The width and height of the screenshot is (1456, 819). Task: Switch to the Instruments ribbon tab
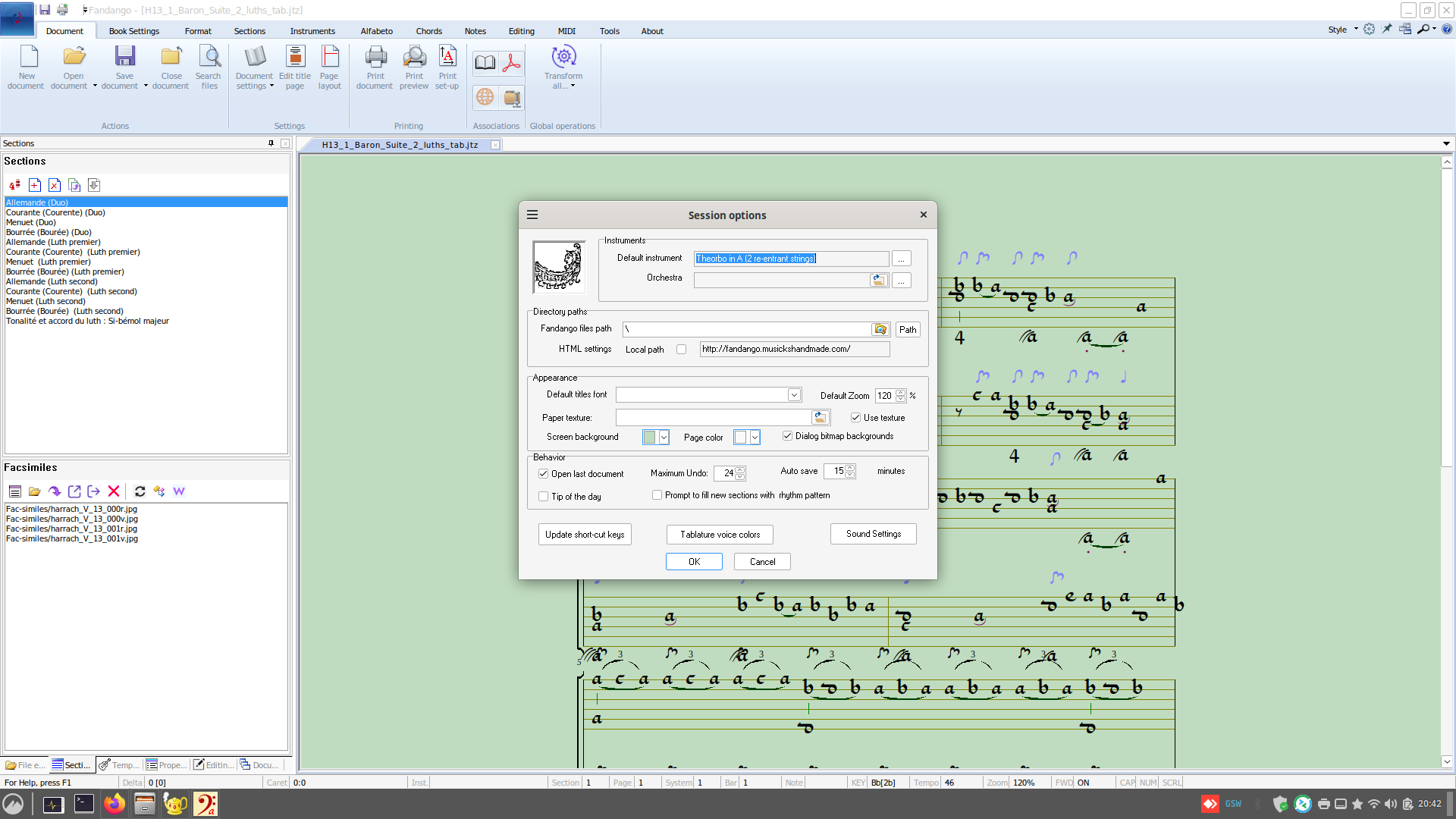[x=312, y=31]
